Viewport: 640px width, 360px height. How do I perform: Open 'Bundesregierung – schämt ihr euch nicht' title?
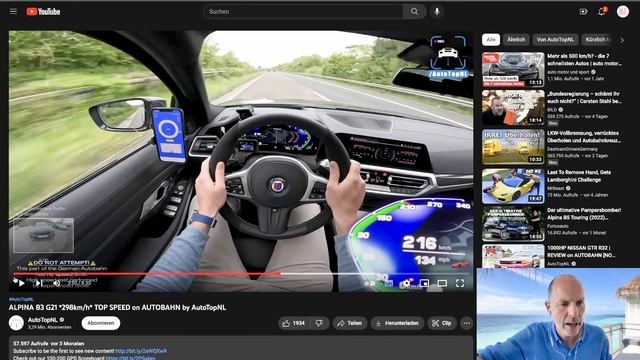[584, 98]
